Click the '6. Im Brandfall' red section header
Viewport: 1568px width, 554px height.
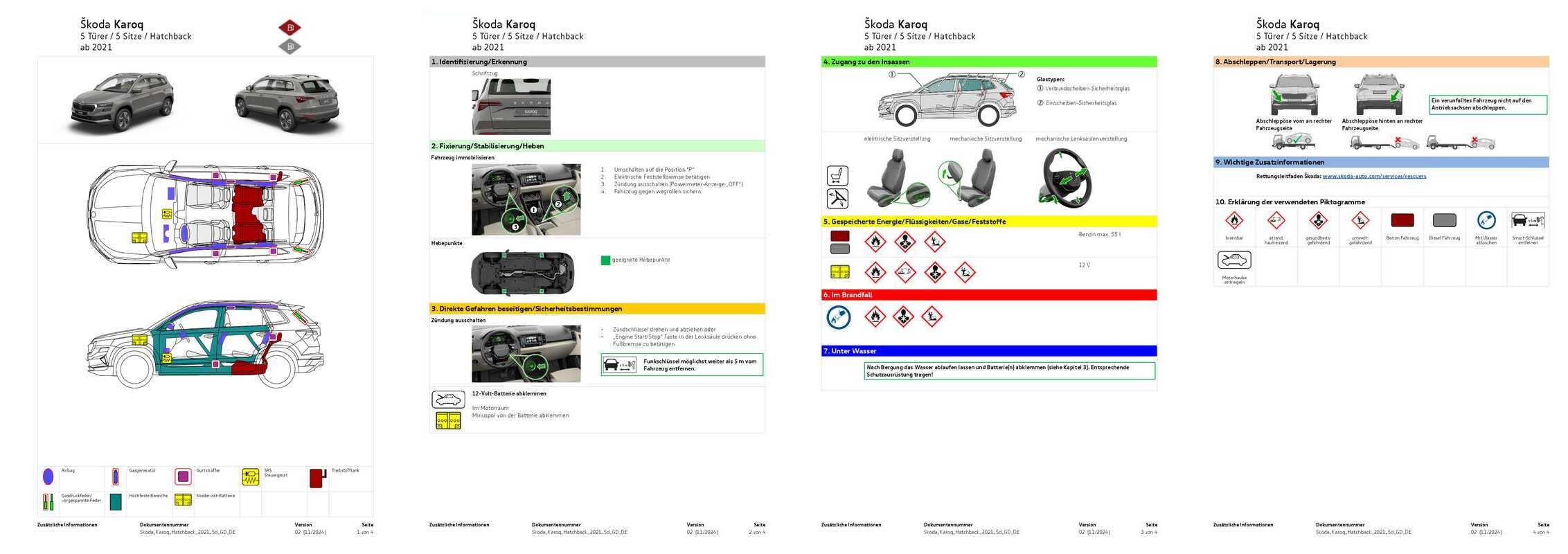(x=988, y=295)
